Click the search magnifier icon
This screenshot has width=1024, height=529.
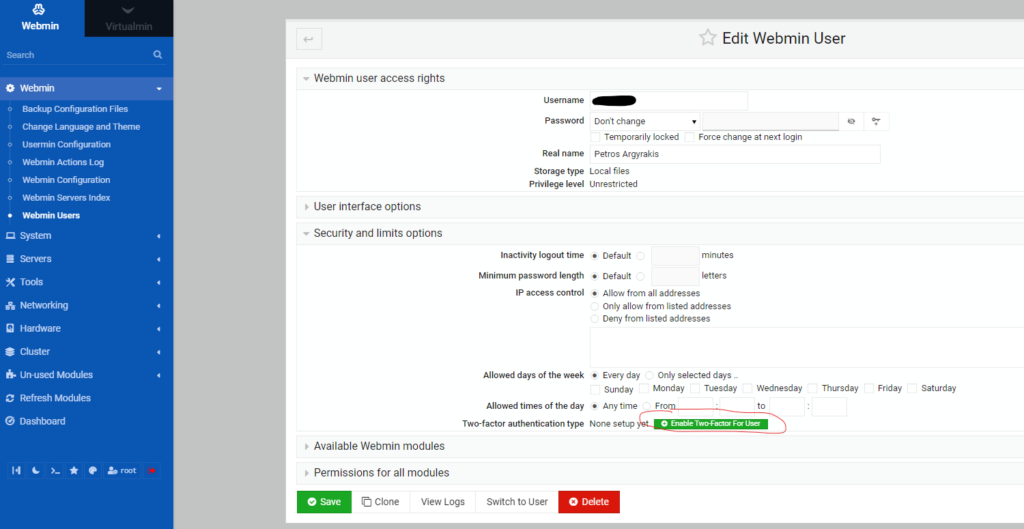tap(157, 55)
